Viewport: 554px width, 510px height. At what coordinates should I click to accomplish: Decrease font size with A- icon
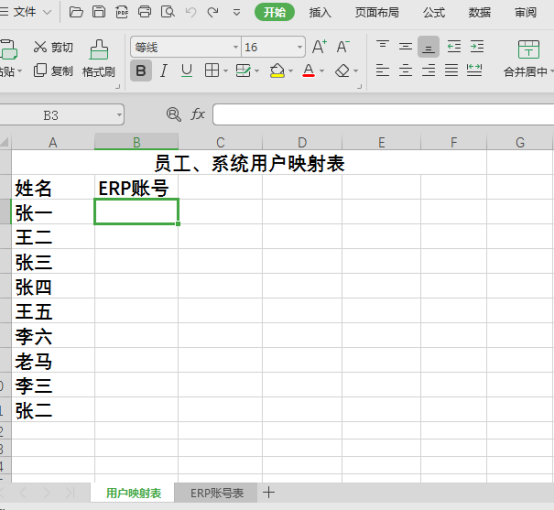[x=343, y=47]
